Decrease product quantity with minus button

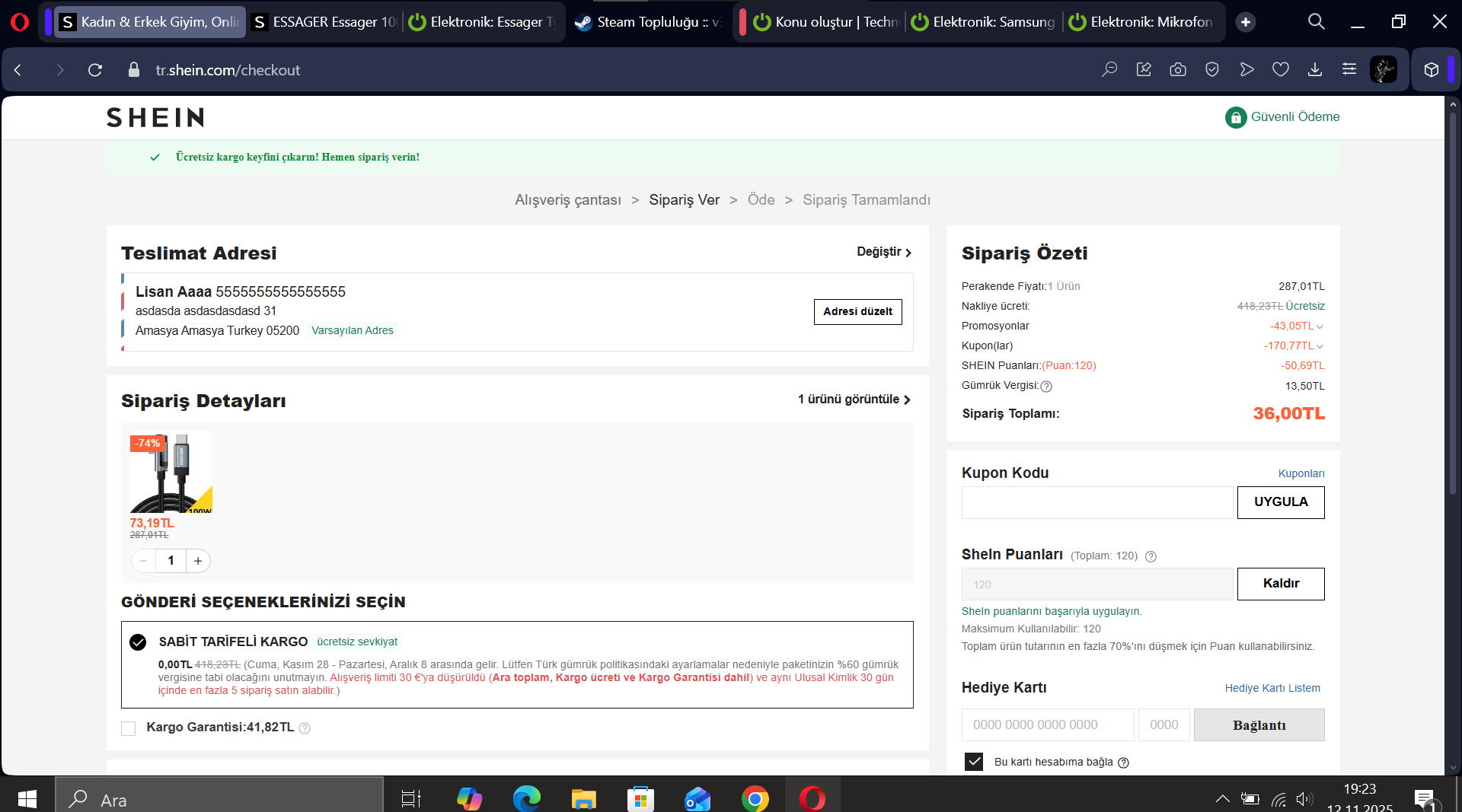pyautogui.click(x=143, y=561)
